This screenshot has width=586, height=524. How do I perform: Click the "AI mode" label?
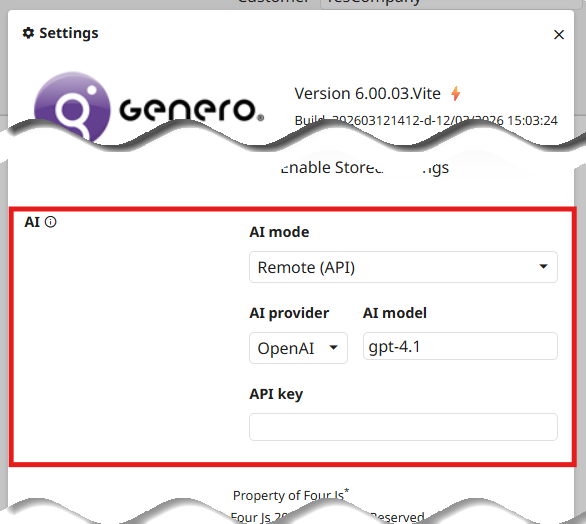(279, 232)
